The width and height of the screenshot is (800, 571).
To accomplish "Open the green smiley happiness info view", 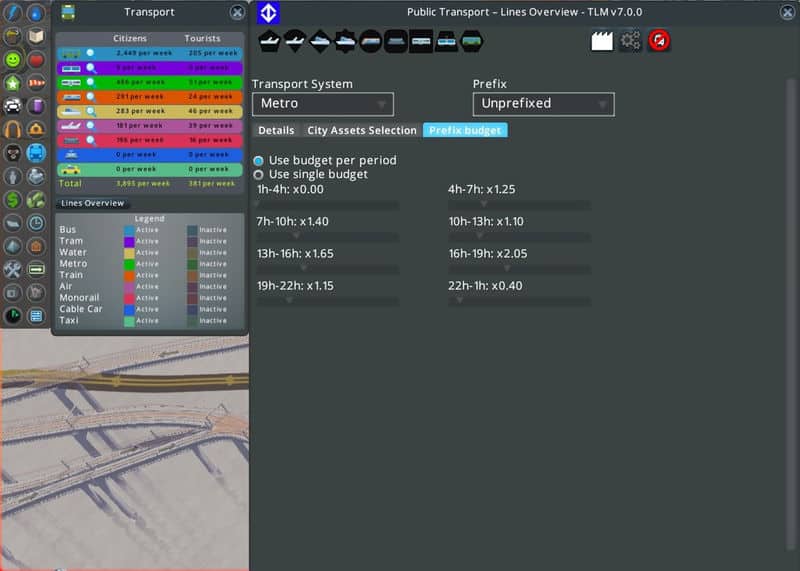I will tap(13, 60).
